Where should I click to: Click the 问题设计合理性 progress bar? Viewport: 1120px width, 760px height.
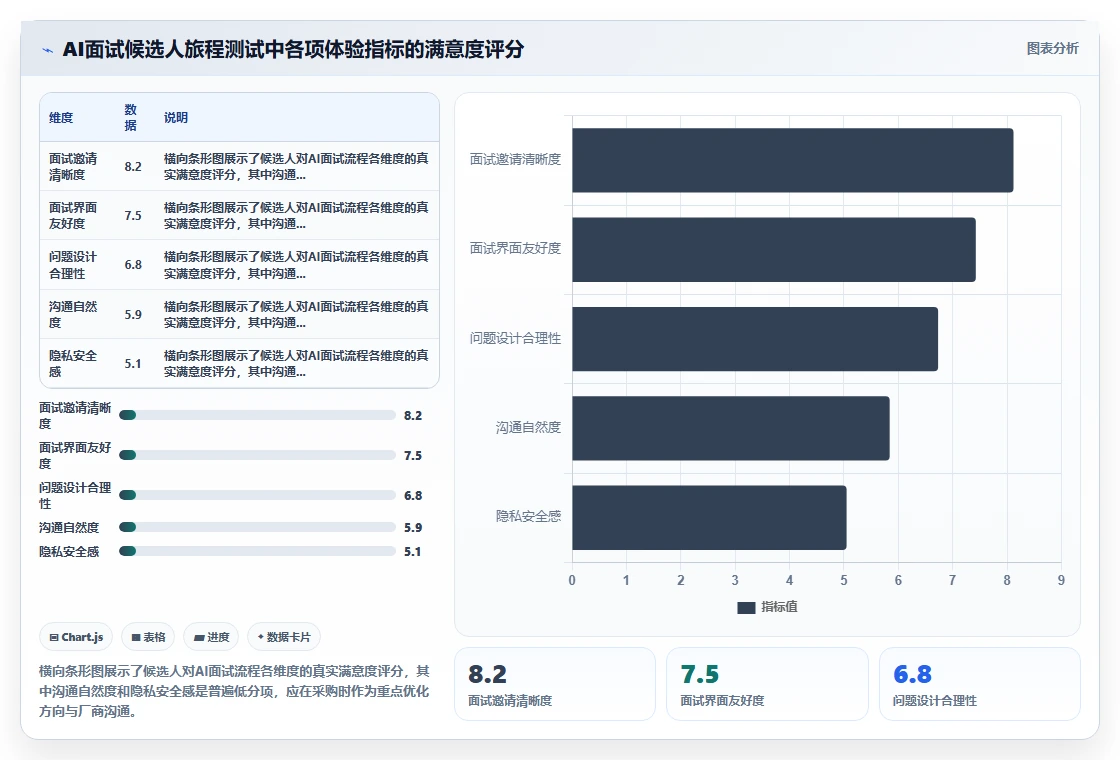pyautogui.click(x=257, y=495)
